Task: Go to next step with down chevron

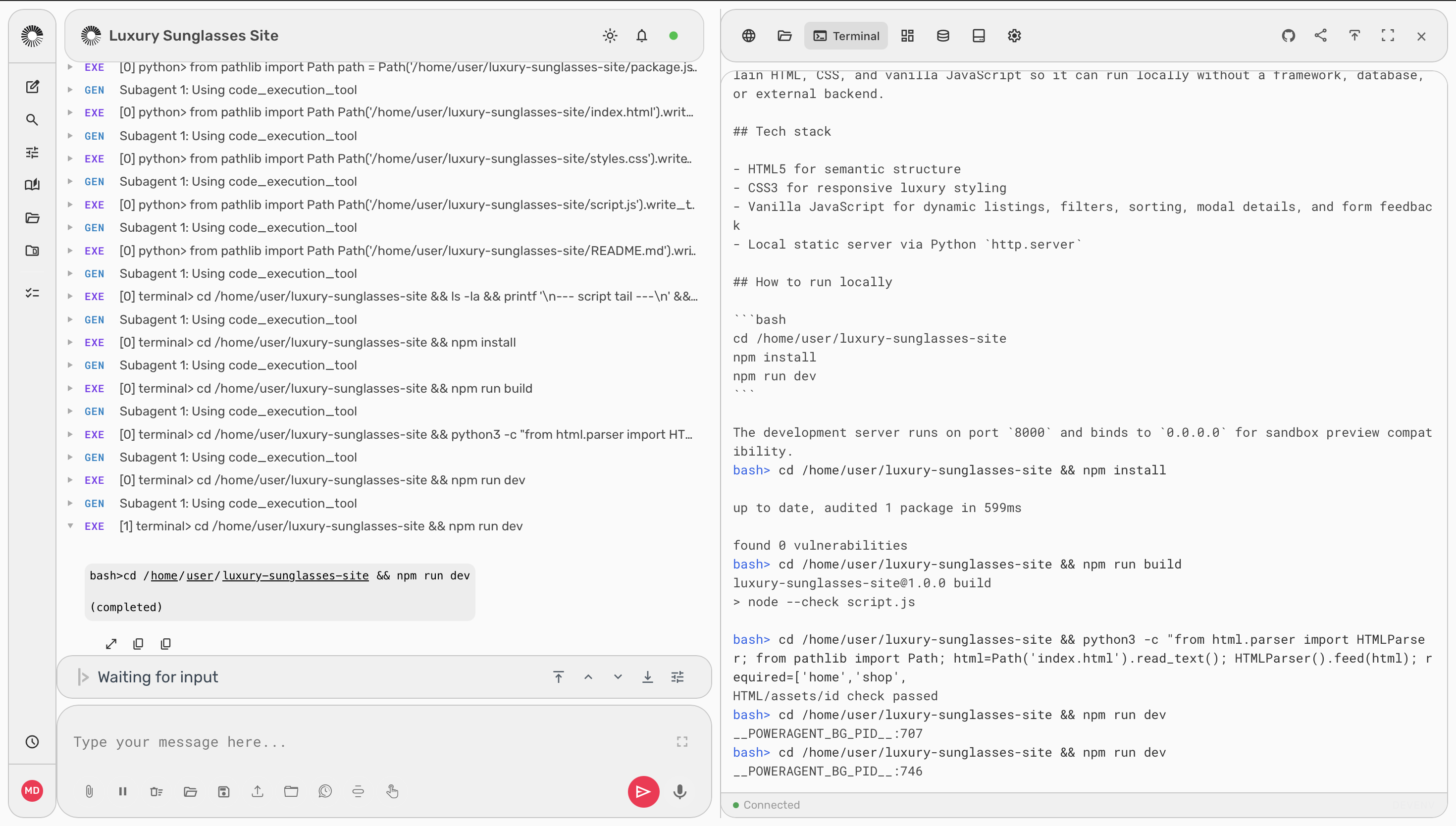Action: click(618, 677)
